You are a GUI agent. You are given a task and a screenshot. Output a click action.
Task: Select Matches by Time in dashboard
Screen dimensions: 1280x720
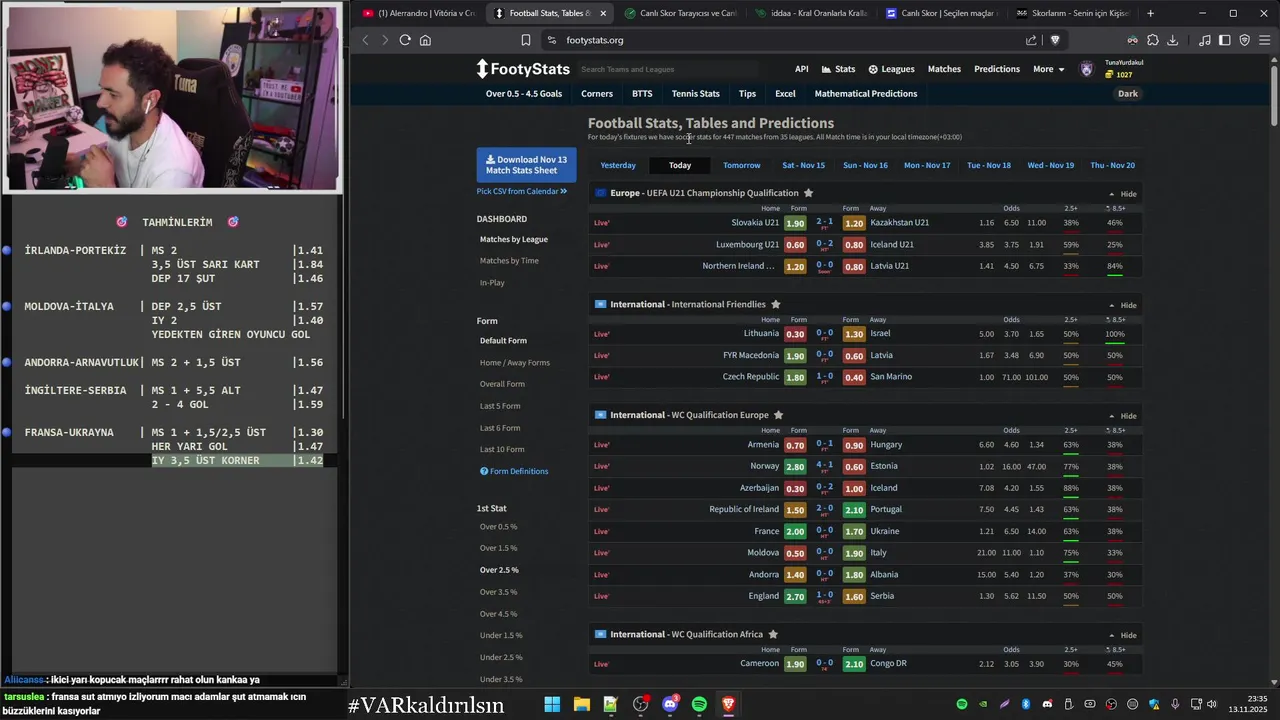click(x=509, y=261)
